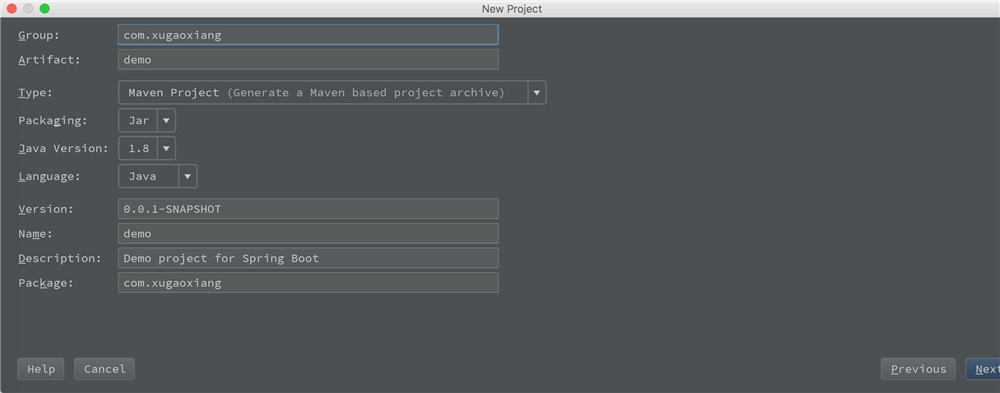Expand the Language dropdown arrow
1000x393 pixels.
click(x=188, y=177)
